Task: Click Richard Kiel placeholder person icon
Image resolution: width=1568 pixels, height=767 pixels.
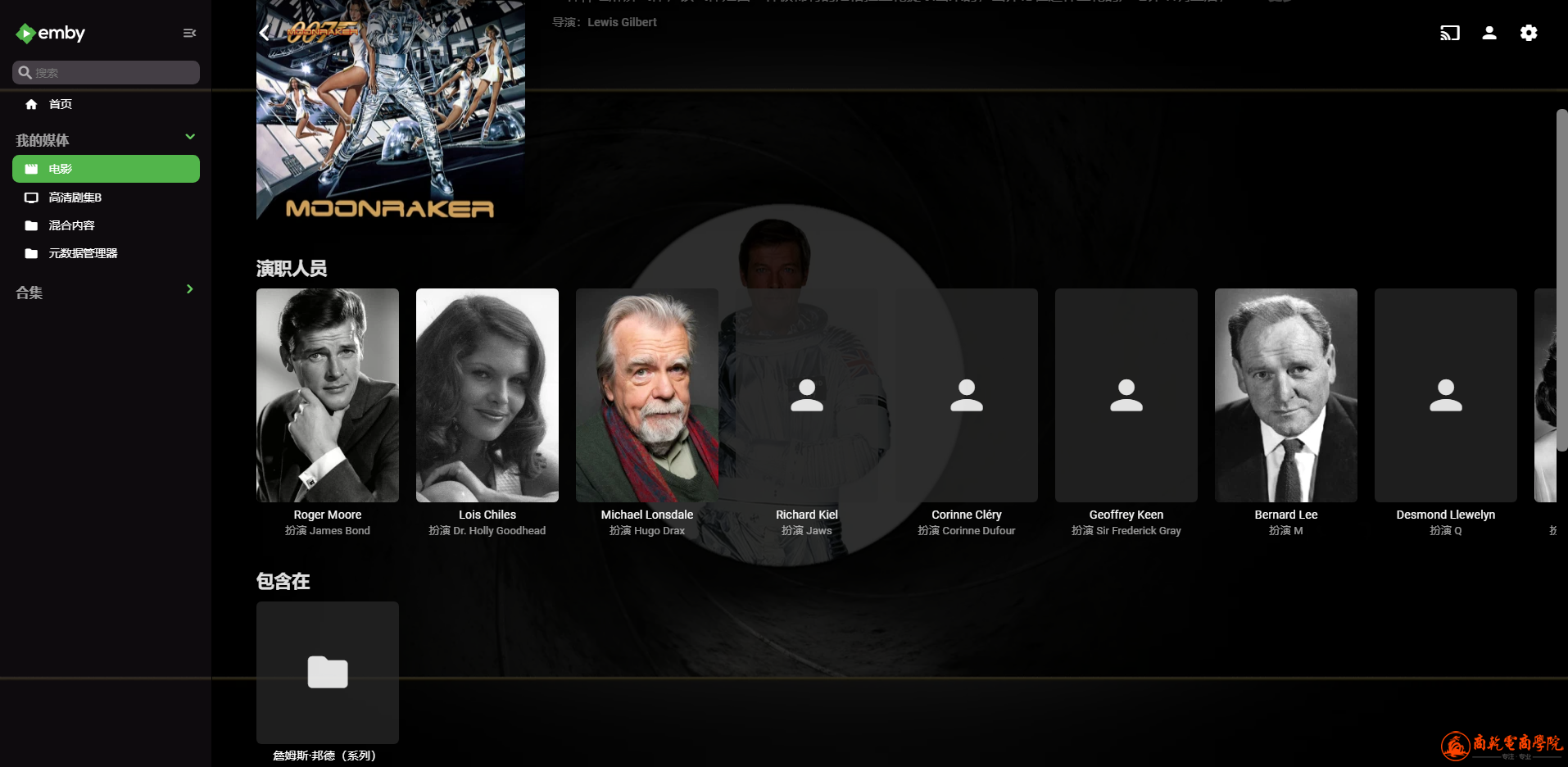Action: point(807,395)
